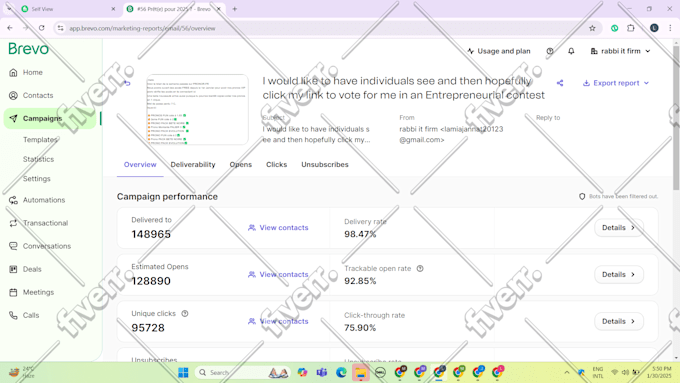Open the browser extensions puzzle icon
This screenshot has width=680, height=383.
631,28
